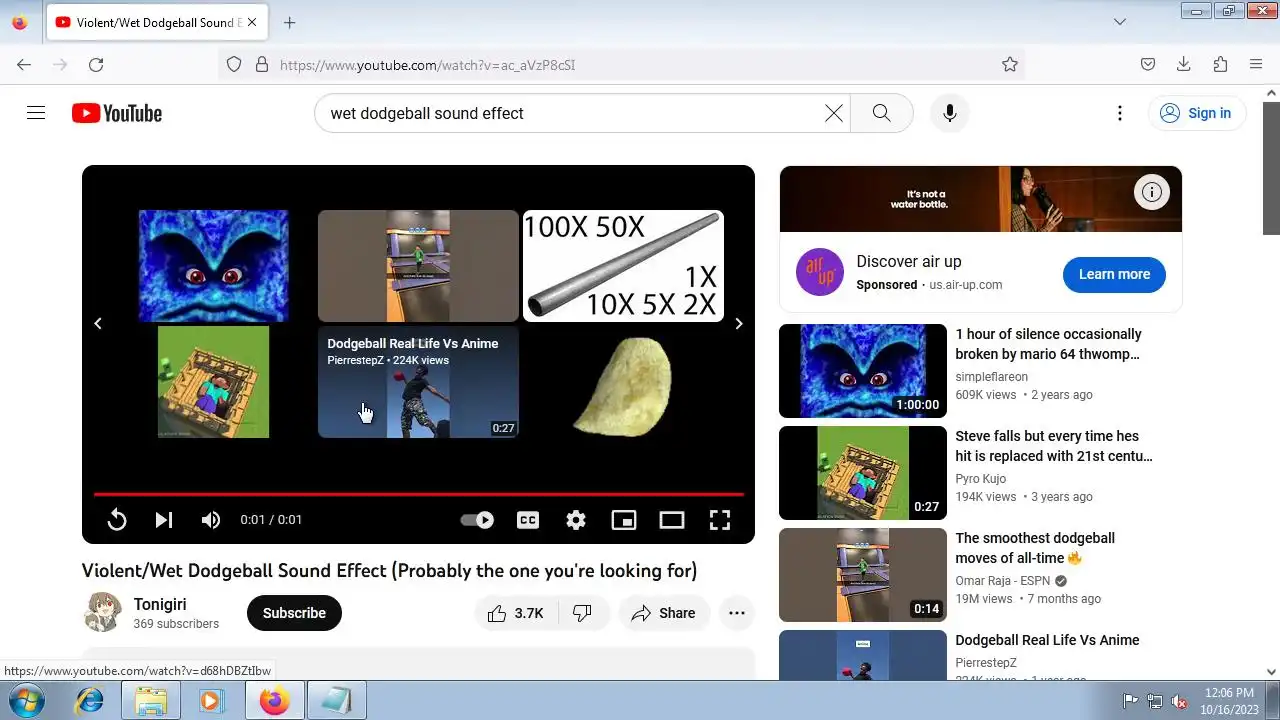The height and width of the screenshot is (720, 1280).
Task: List all tabs dropdown arrow
Action: click(1120, 22)
